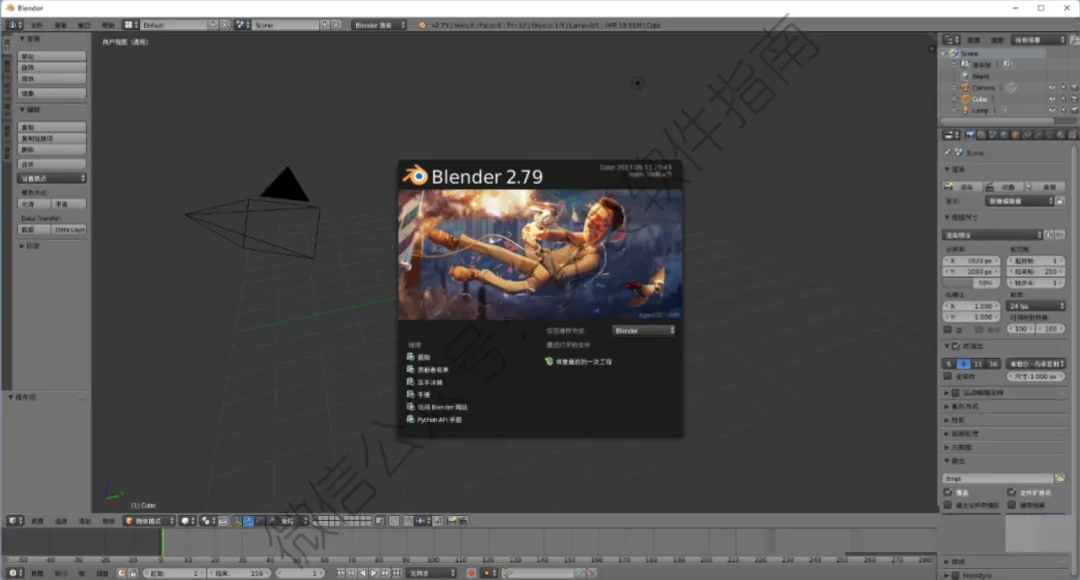Click the 动画 render animation button
Image resolution: width=1080 pixels, height=580 pixels.
pos(1002,187)
